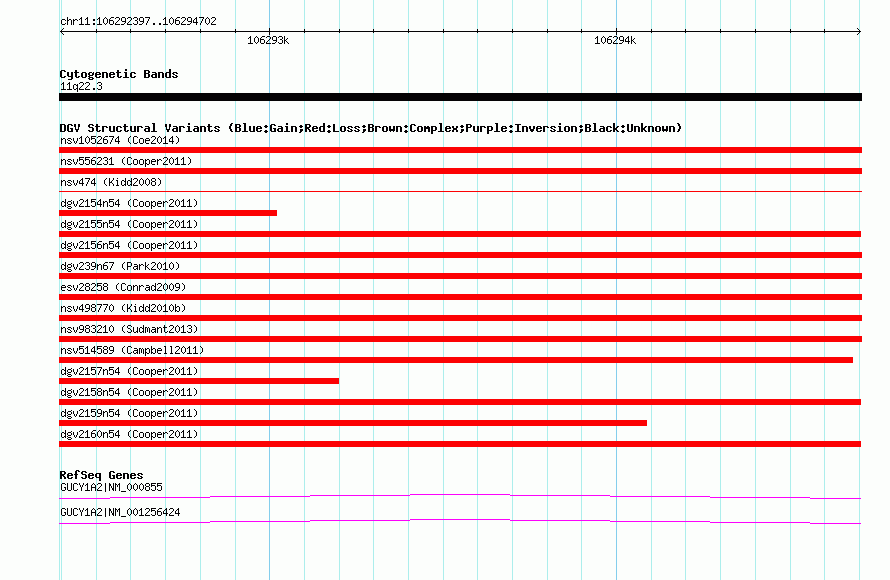
Task: Select the GUCY1A2|NM_001256424 gene label
Action: (x=120, y=512)
